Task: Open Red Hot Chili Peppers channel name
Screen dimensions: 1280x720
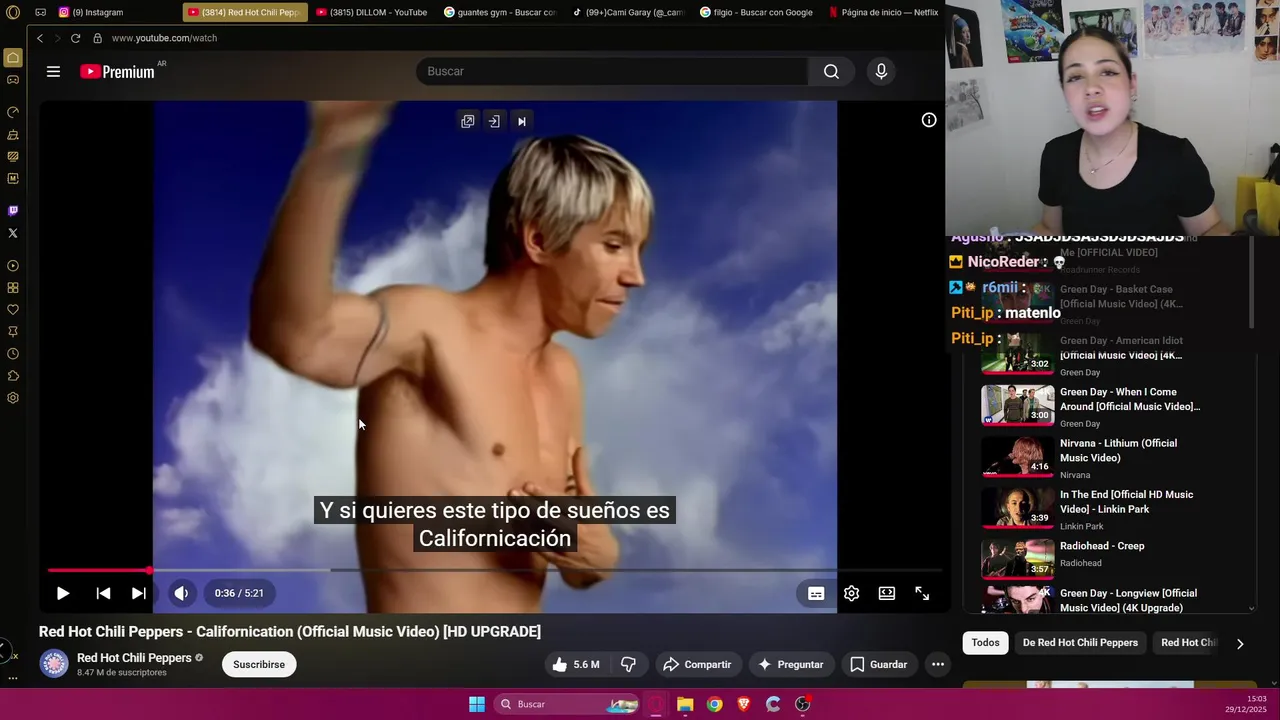Action: [134, 658]
